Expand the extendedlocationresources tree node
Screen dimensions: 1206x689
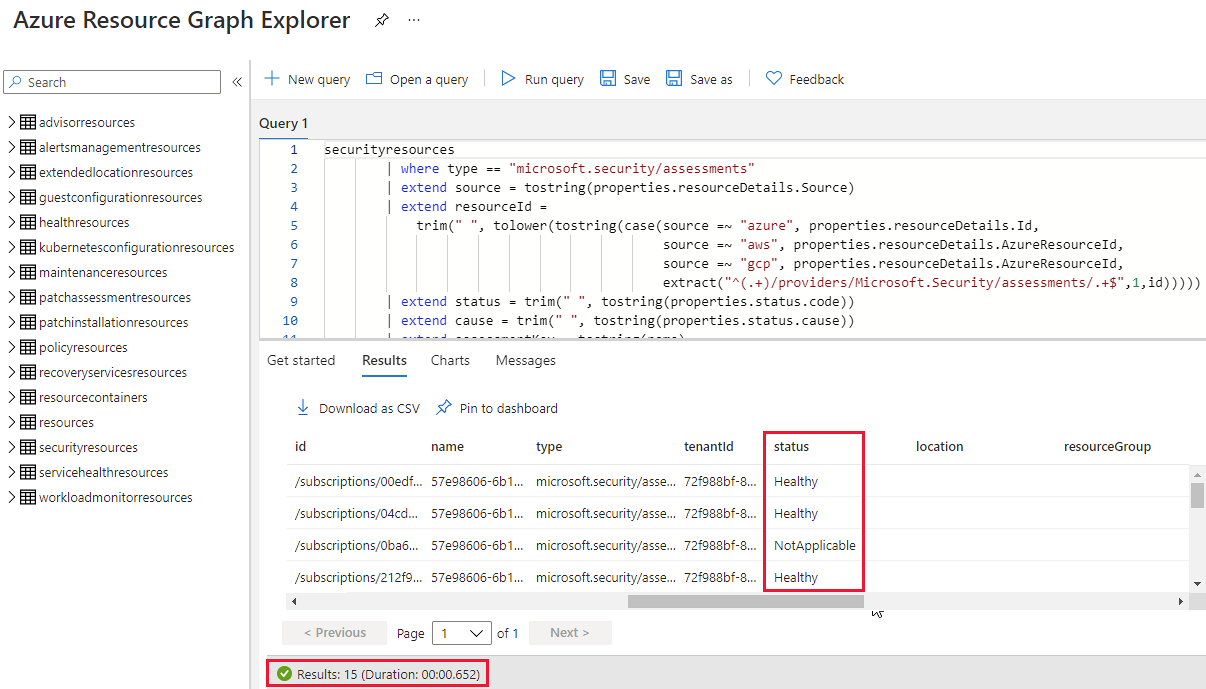point(12,172)
